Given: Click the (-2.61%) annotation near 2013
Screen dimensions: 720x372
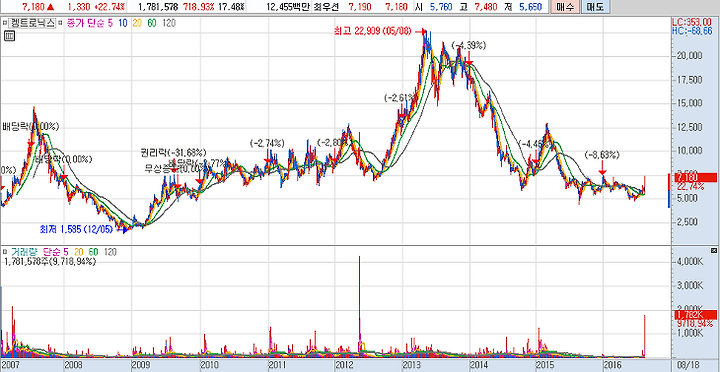Looking at the screenshot, I should tap(399, 98).
